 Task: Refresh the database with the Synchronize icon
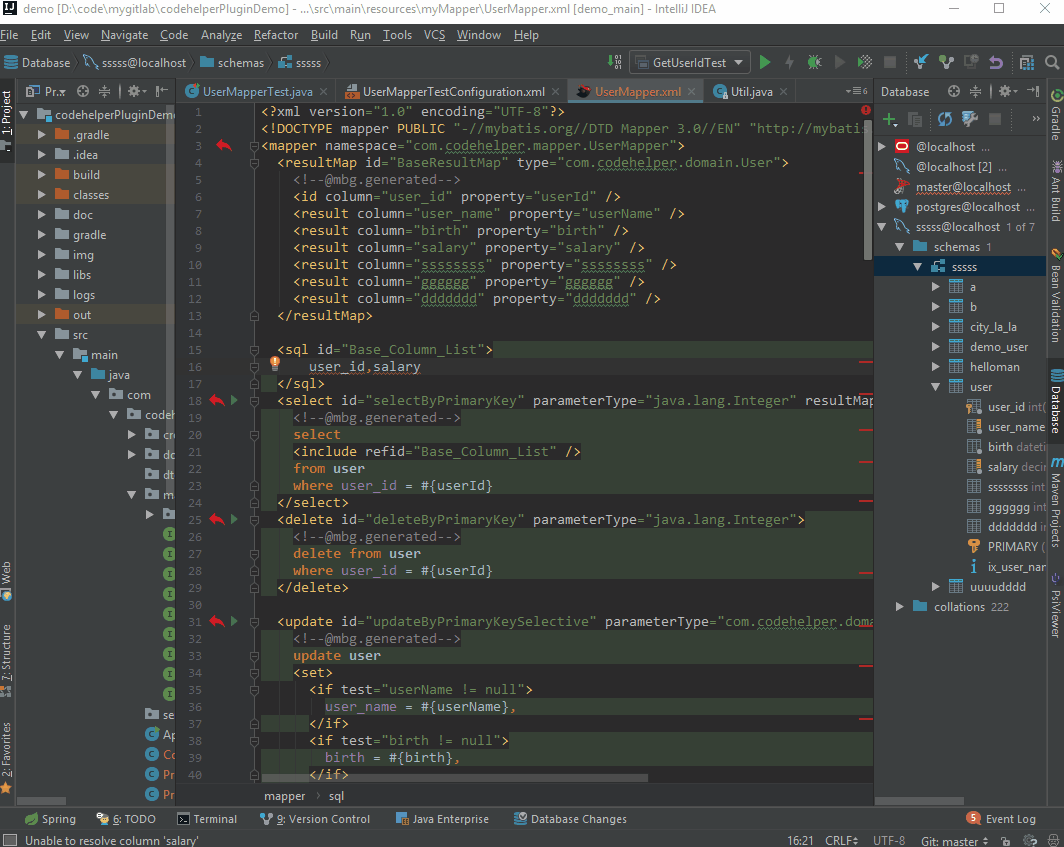[x=944, y=120]
